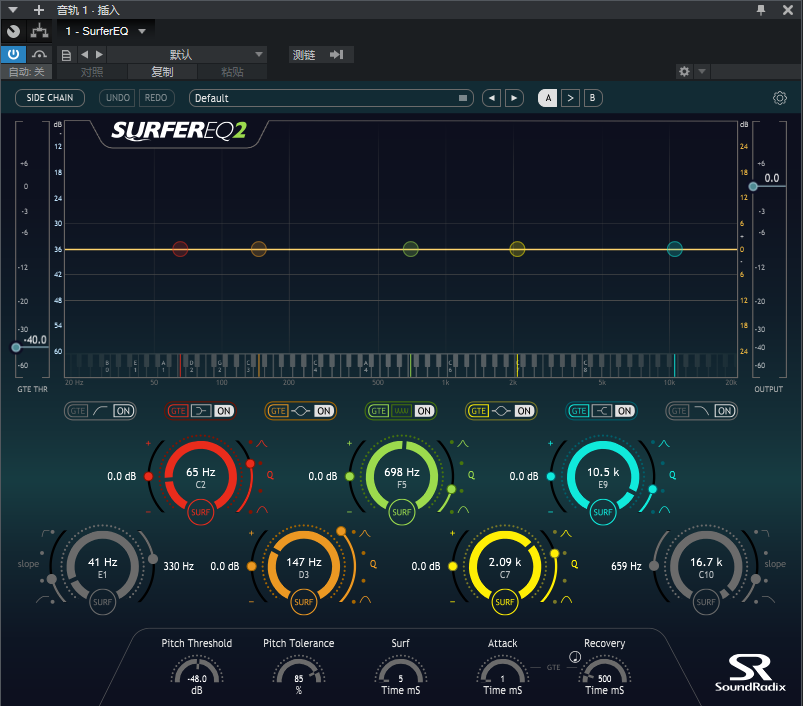Click the 复制 copy button
Image resolution: width=803 pixels, height=706 pixels.
point(162,72)
